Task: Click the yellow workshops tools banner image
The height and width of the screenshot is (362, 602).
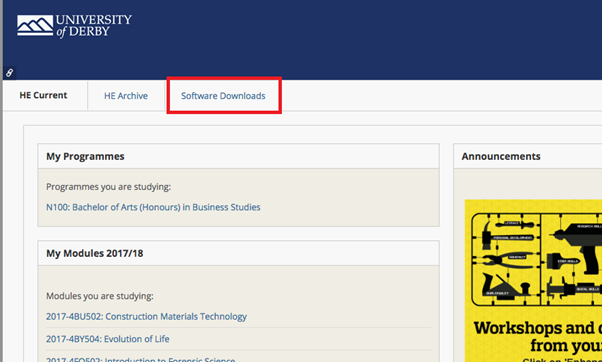Action: coord(533,281)
